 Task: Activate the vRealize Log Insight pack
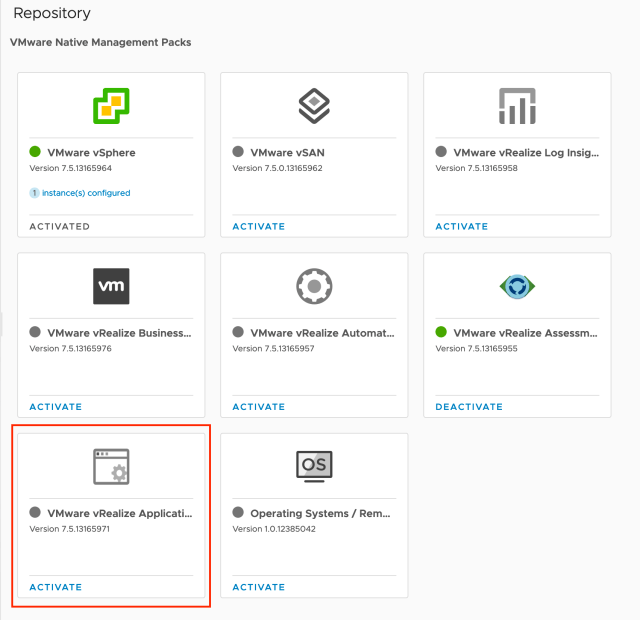click(462, 227)
